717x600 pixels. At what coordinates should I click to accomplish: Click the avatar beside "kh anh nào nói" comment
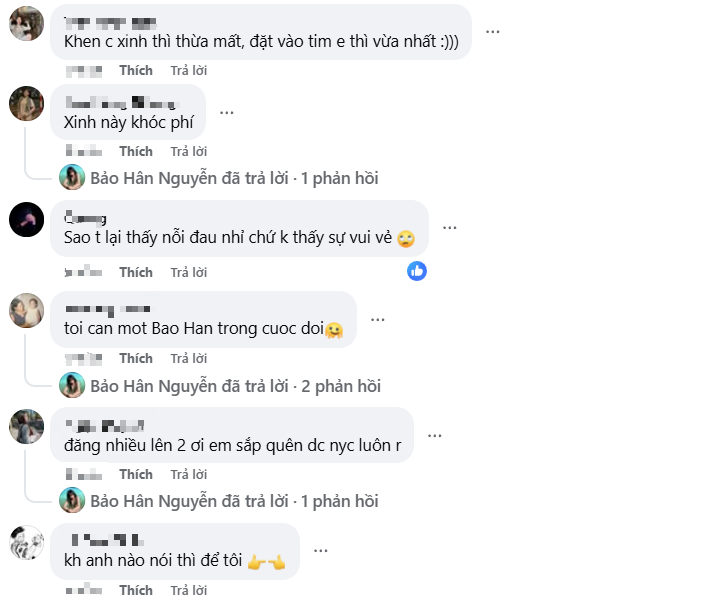point(26,542)
